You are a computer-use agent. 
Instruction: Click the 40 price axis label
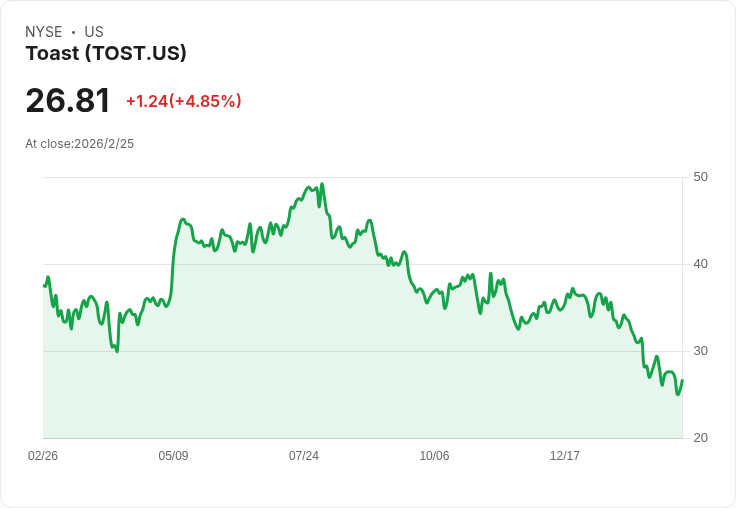coord(701,264)
